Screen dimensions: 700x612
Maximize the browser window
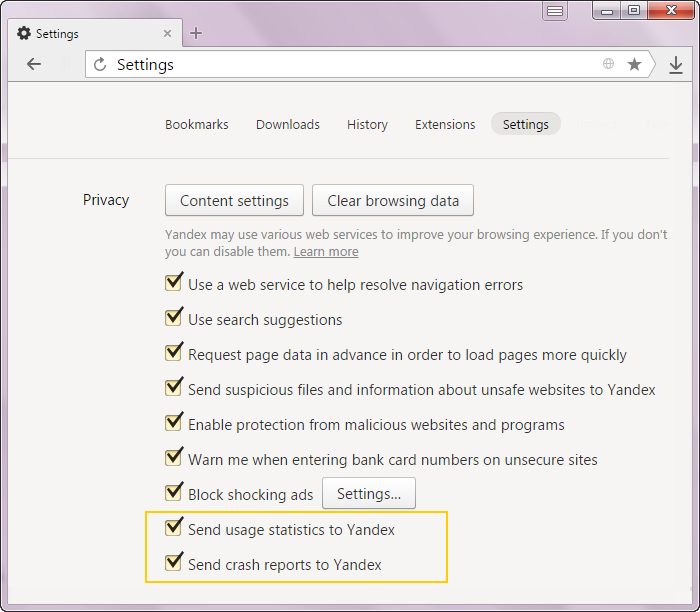tap(633, 11)
